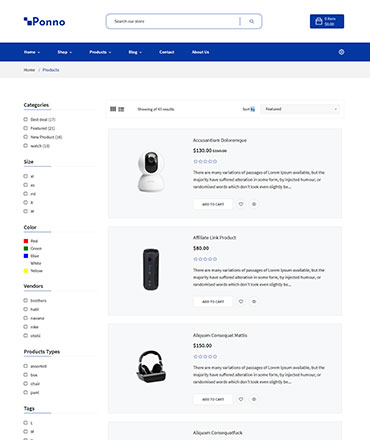Expand the Shop menu dropdown
370x440 pixels.
[x=64, y=52]
